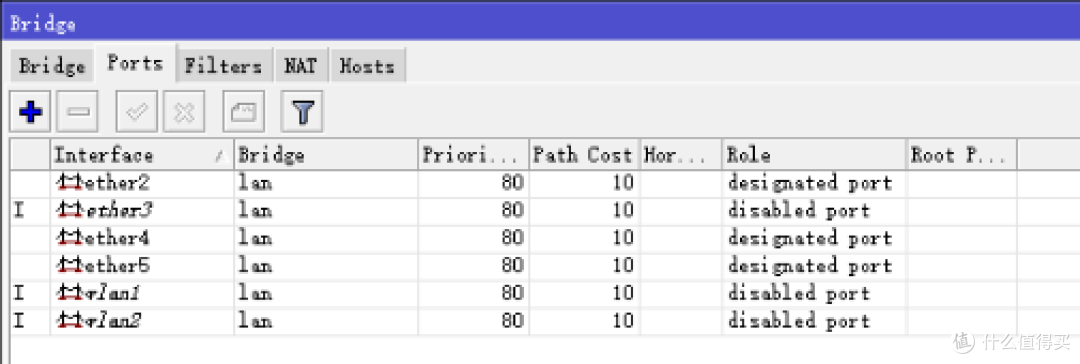Click the vlan1 interface icon
The width and height of the screenshot is (1080, 364).
coord(70,294)
